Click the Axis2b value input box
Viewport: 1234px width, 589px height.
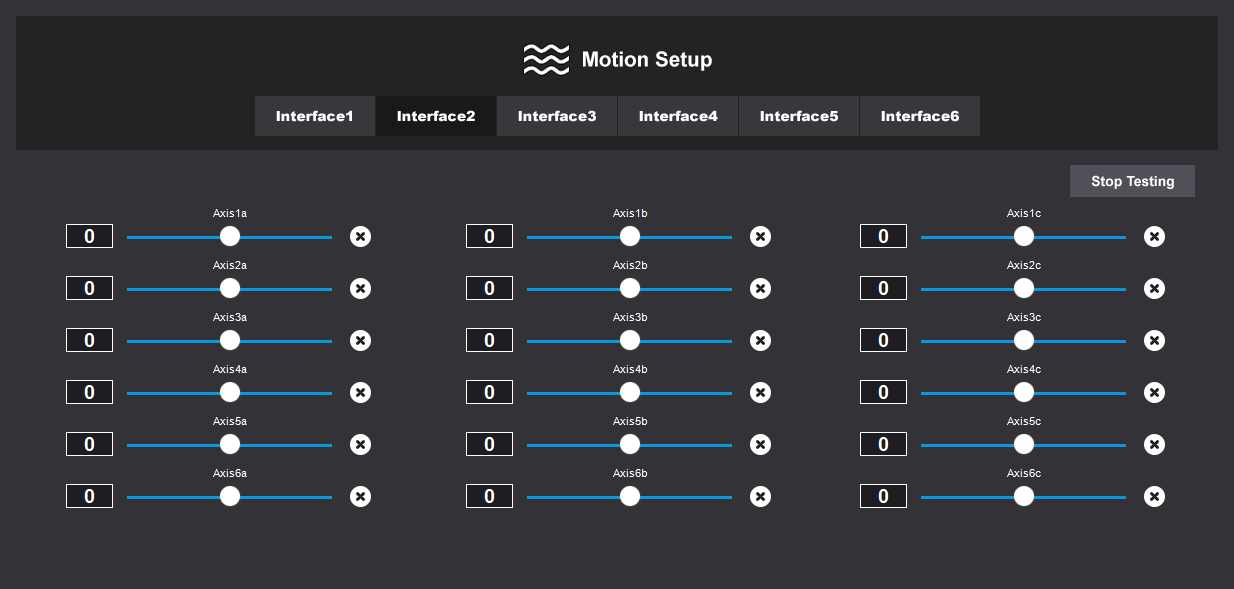pos(489,288)
